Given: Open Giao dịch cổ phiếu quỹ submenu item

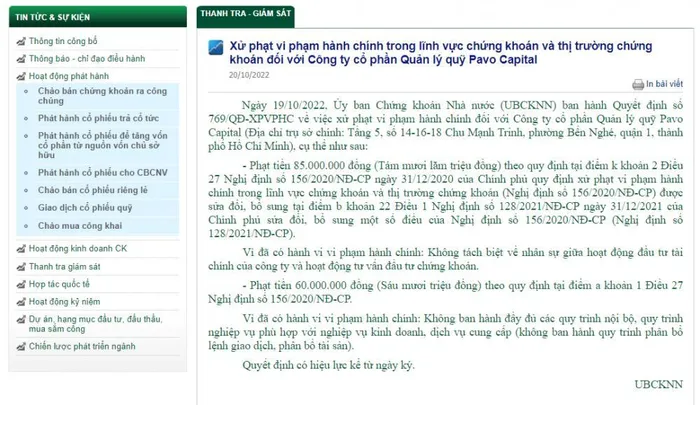Looking at the screenshot, I should (83, 210).
